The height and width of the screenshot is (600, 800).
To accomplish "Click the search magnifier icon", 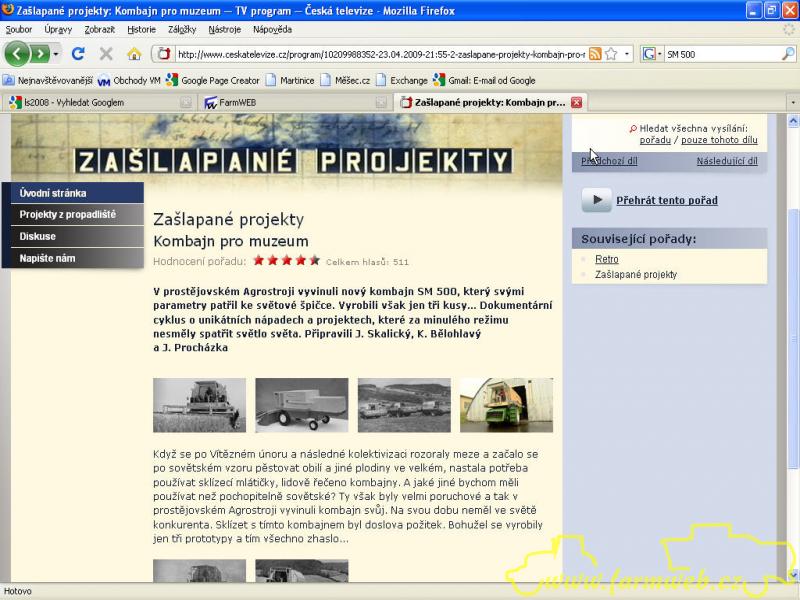I will pos(788,54).
